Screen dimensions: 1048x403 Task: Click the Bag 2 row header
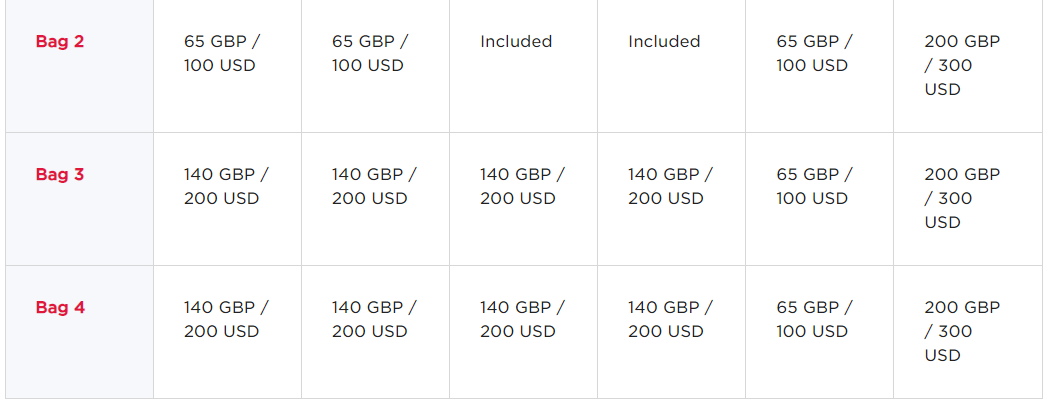(x=60, y=42)
